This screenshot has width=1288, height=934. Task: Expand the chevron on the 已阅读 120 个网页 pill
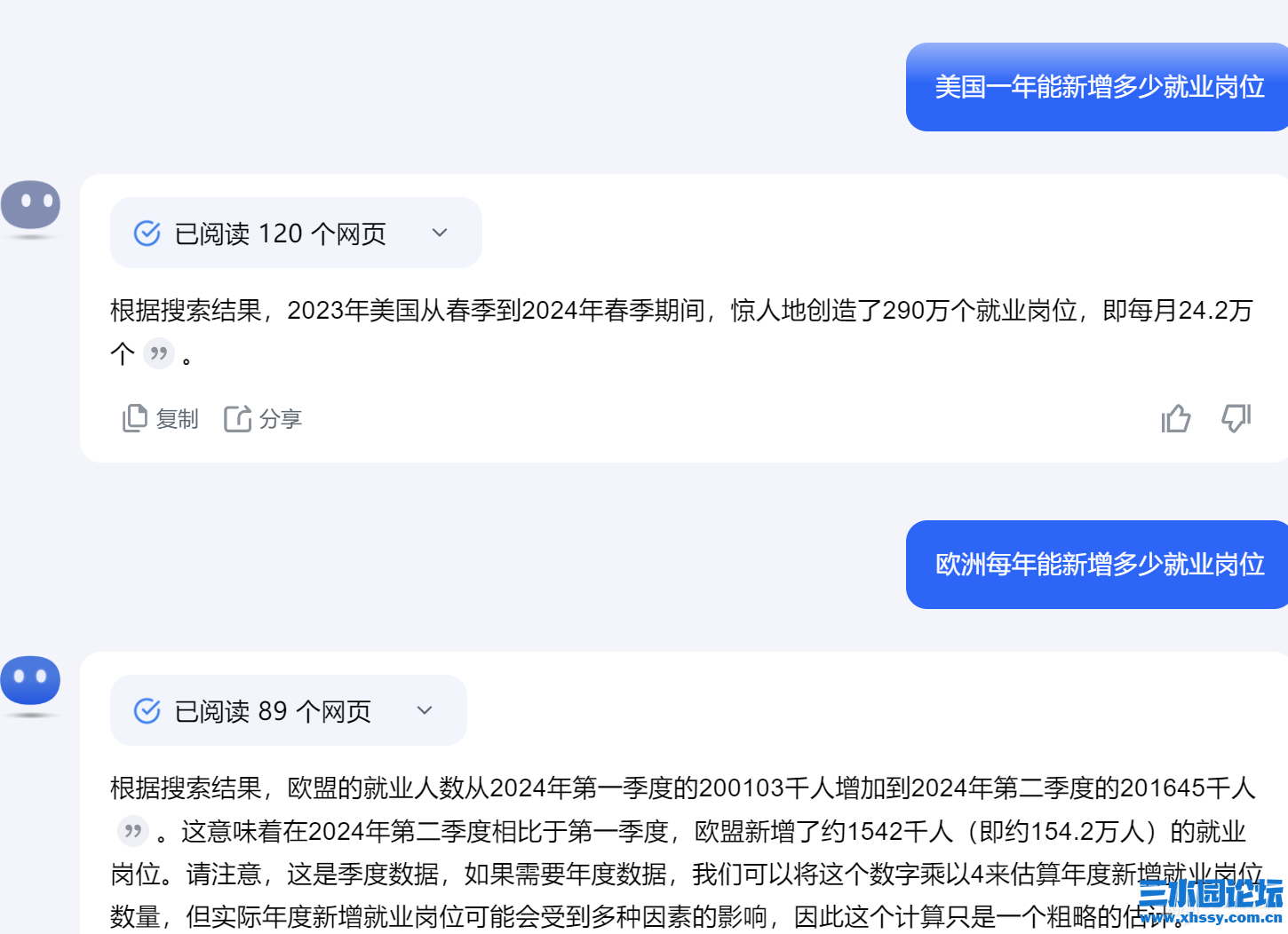coord(440,233)
